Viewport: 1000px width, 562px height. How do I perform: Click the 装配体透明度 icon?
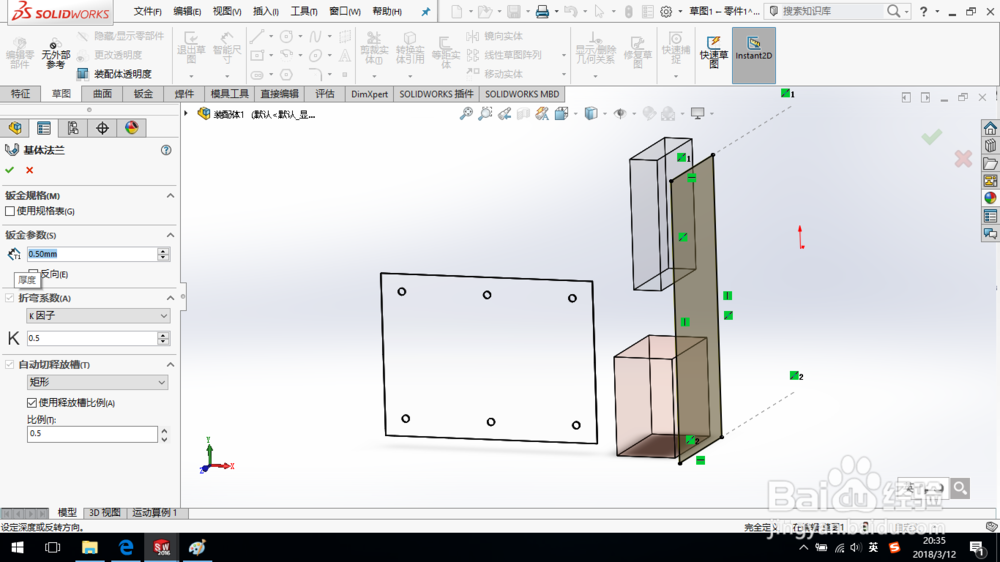(82, 74)
